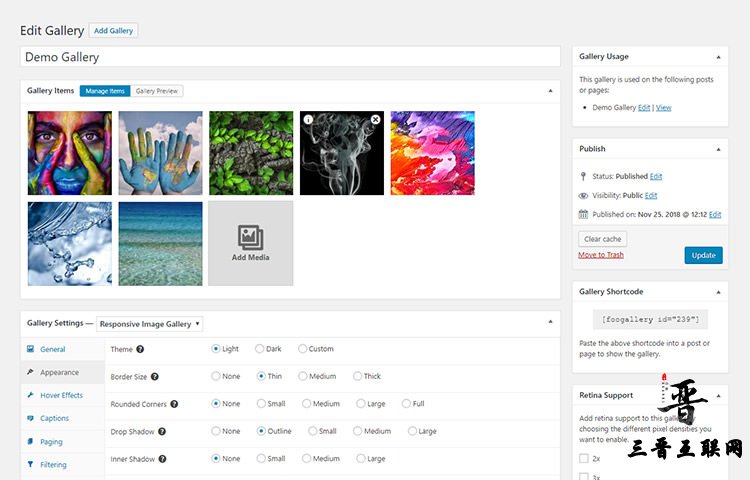Click the Move to Trash link
Screen dimensions: 750x480
tap(601, 255)
